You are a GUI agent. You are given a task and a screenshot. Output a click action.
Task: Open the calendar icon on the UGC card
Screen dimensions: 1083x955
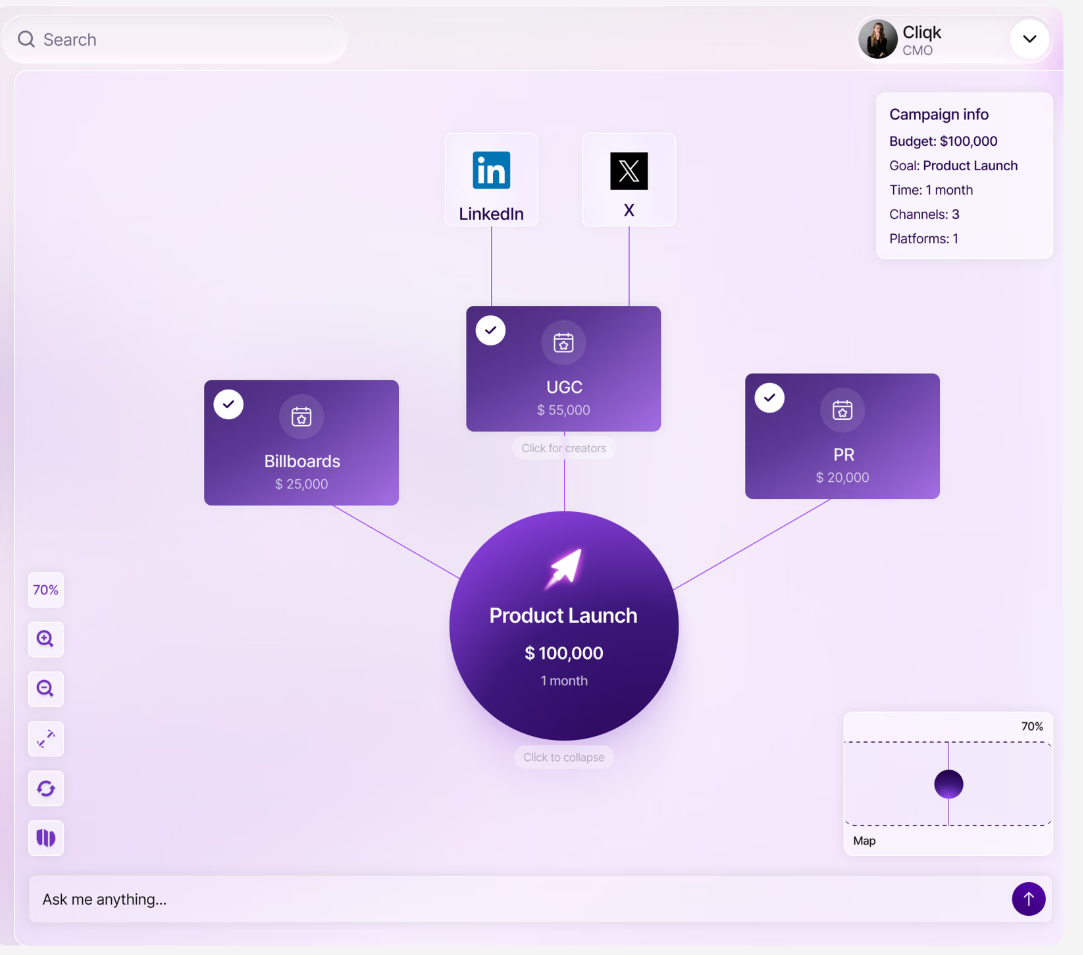tap(563, 342)
